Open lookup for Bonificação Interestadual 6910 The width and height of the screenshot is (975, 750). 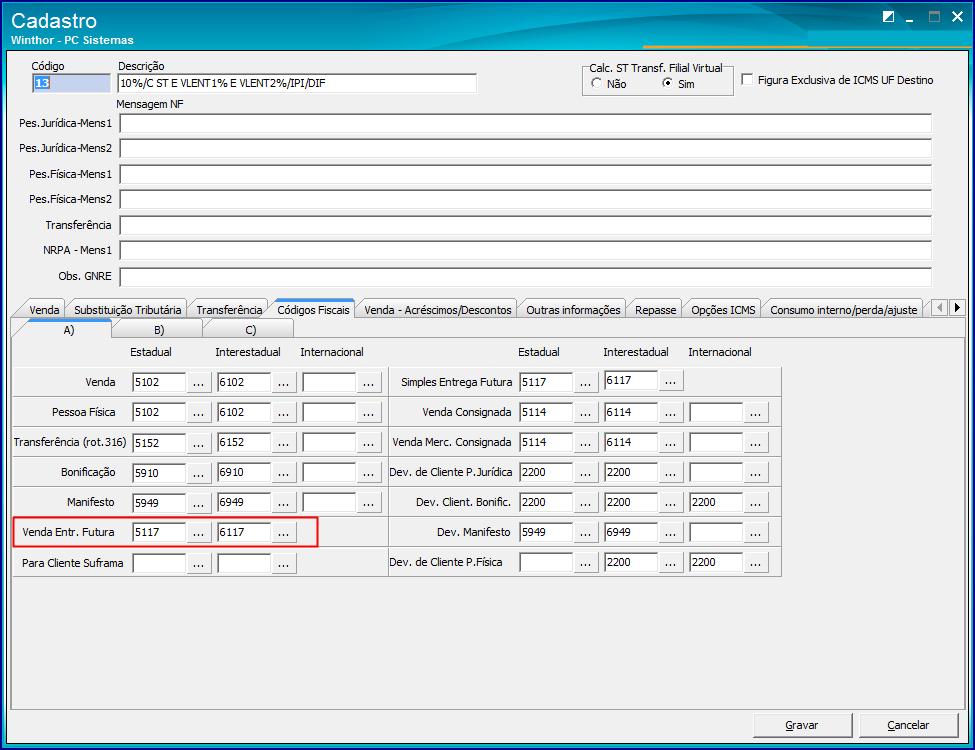click(284, 473)
